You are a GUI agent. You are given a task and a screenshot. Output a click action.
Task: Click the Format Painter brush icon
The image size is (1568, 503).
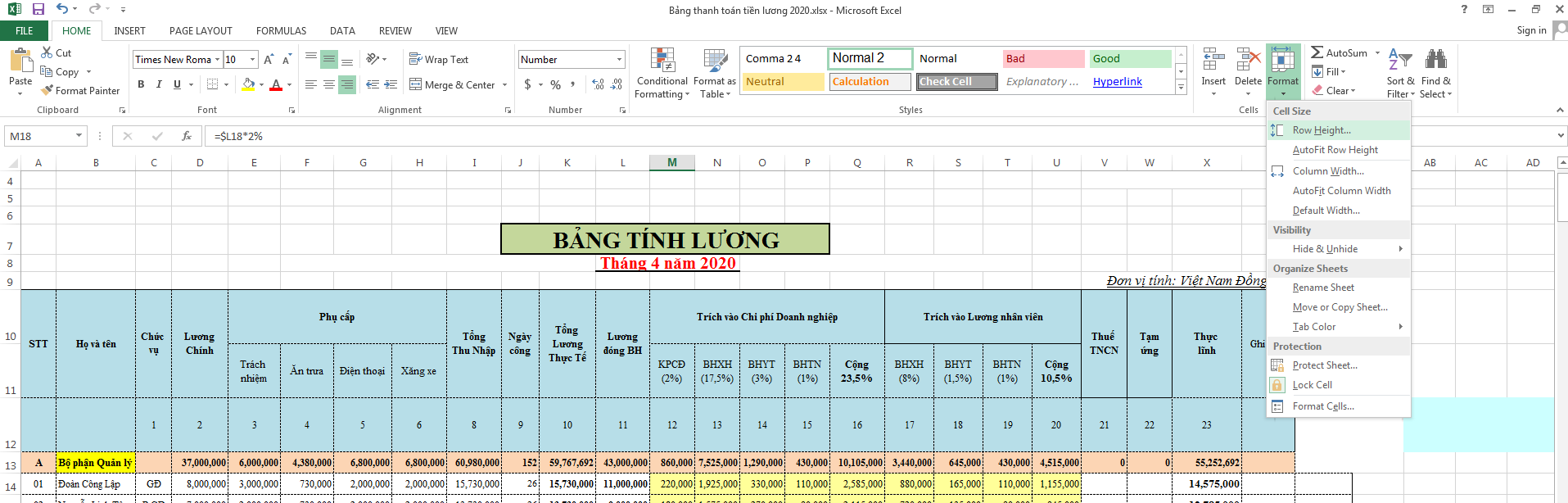tap(47, 90)
